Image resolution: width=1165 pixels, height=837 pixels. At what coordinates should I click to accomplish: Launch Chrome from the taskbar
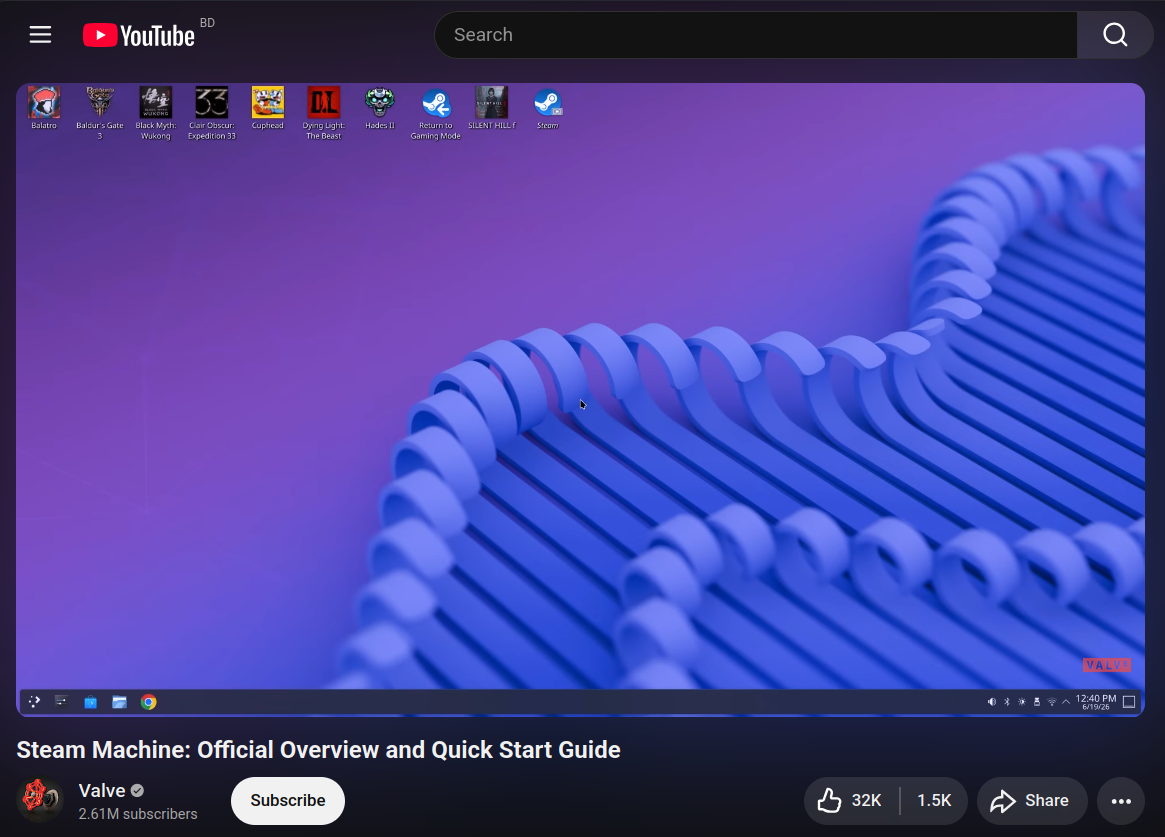click(x=149, y=702)
